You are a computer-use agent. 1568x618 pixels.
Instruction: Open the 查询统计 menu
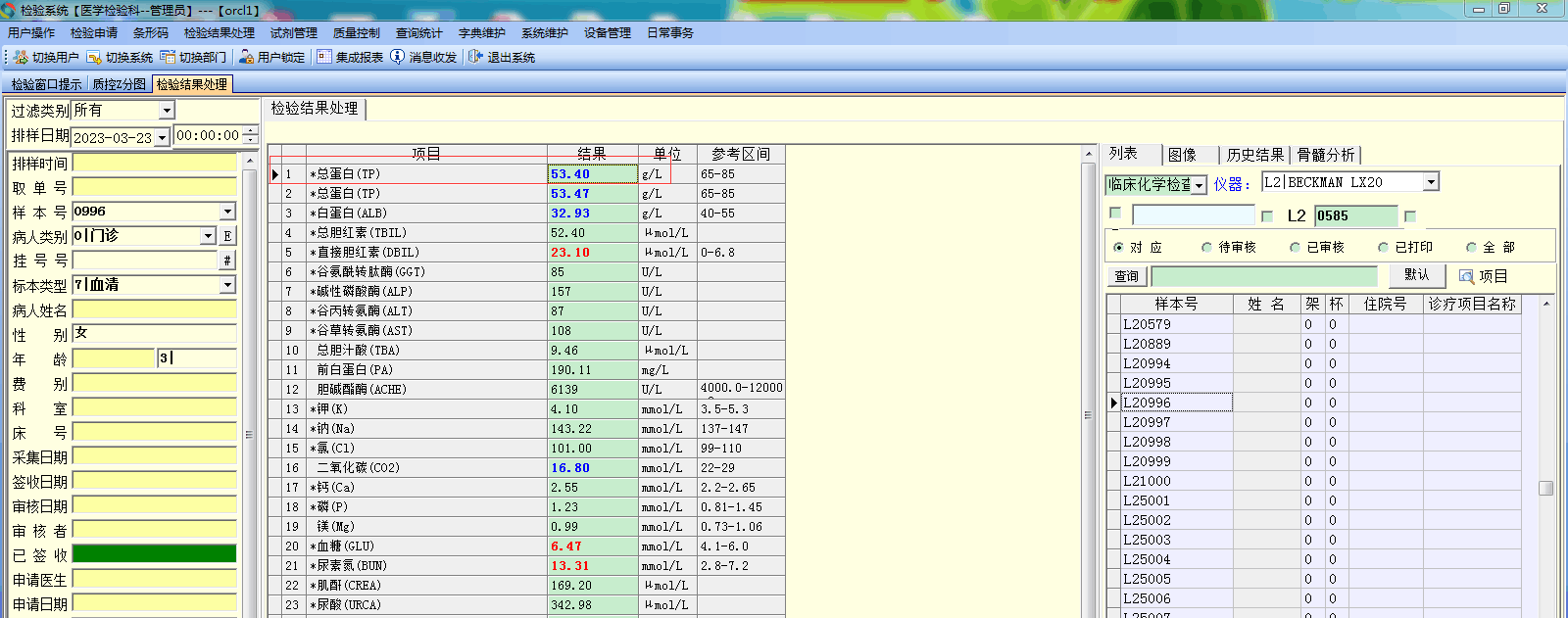pyautogui.click(x=419, y=33)
